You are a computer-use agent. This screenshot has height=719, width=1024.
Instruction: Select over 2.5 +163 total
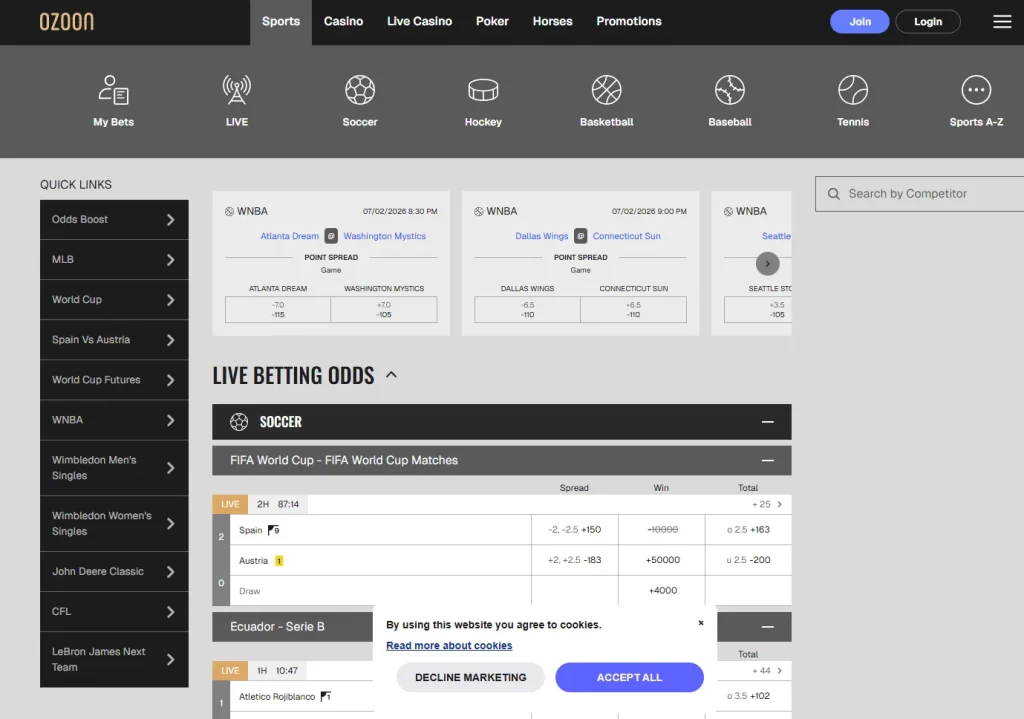(748, 530)
